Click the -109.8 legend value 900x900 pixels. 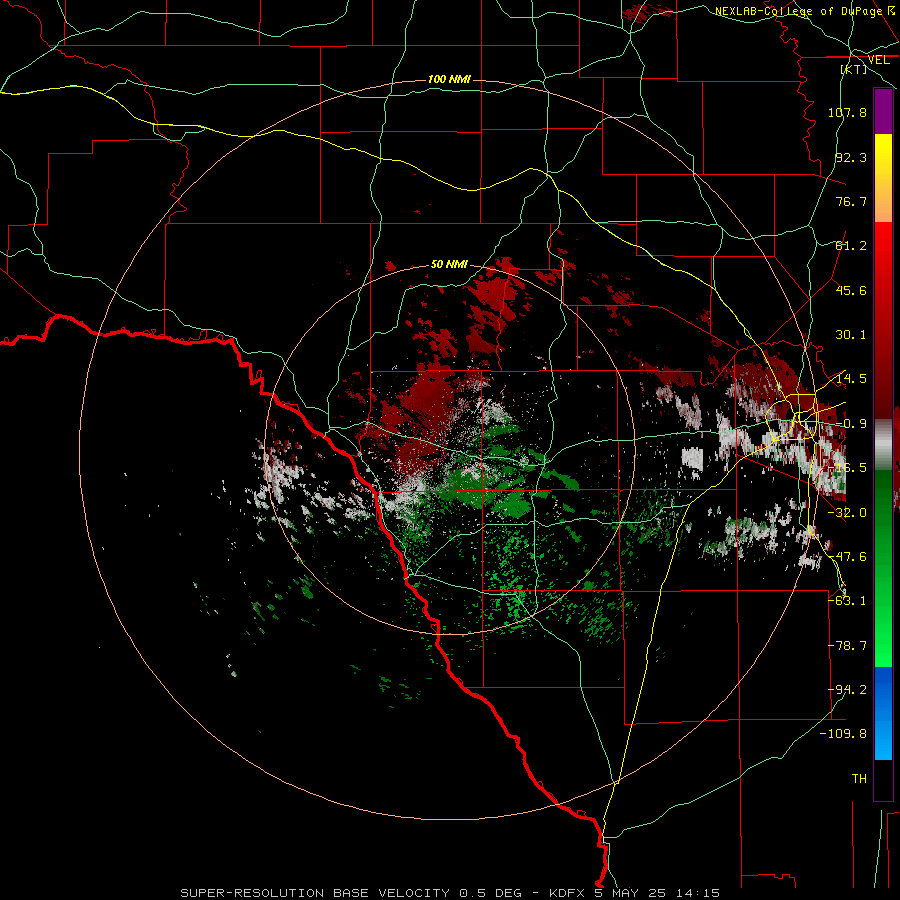tap(844, 734)
